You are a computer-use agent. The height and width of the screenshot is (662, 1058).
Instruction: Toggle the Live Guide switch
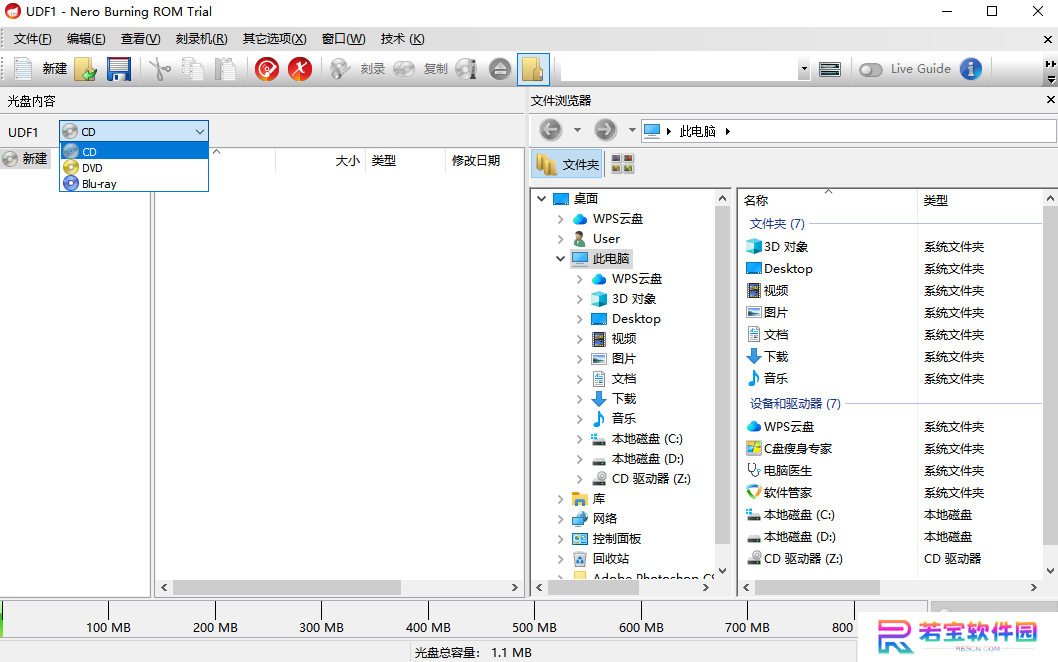pyautogui.click(x=870, y=70)
